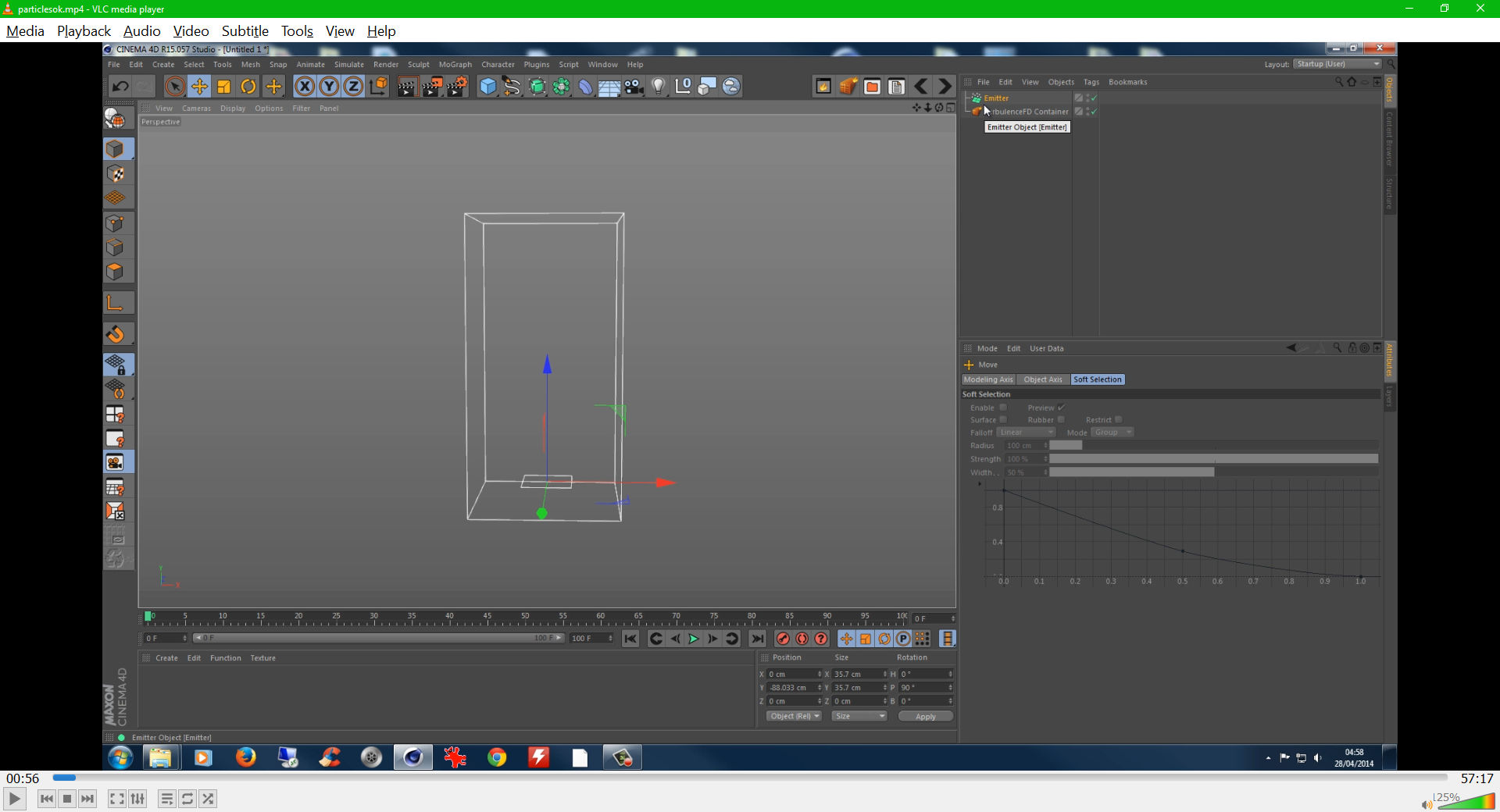1500x812 pixels.
Task: Toggle VLC fullscreen mode
Action: (x=116, y=799)
